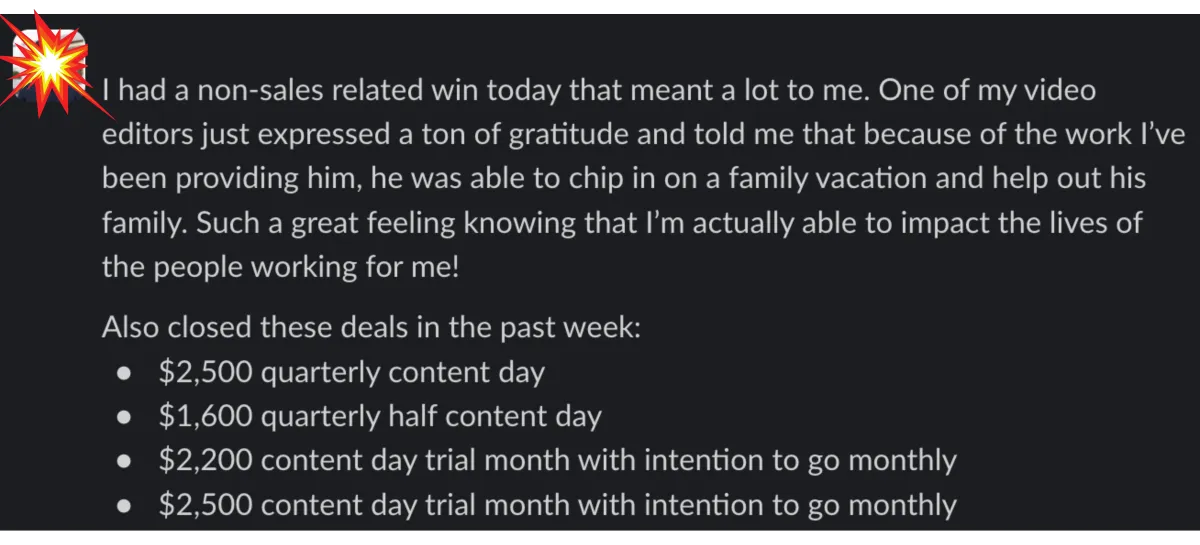The height and width of the screenshot is (545, 1200).
Task: Click the "$1,600 quarterly half content day" item
Action: click(380, 417)
